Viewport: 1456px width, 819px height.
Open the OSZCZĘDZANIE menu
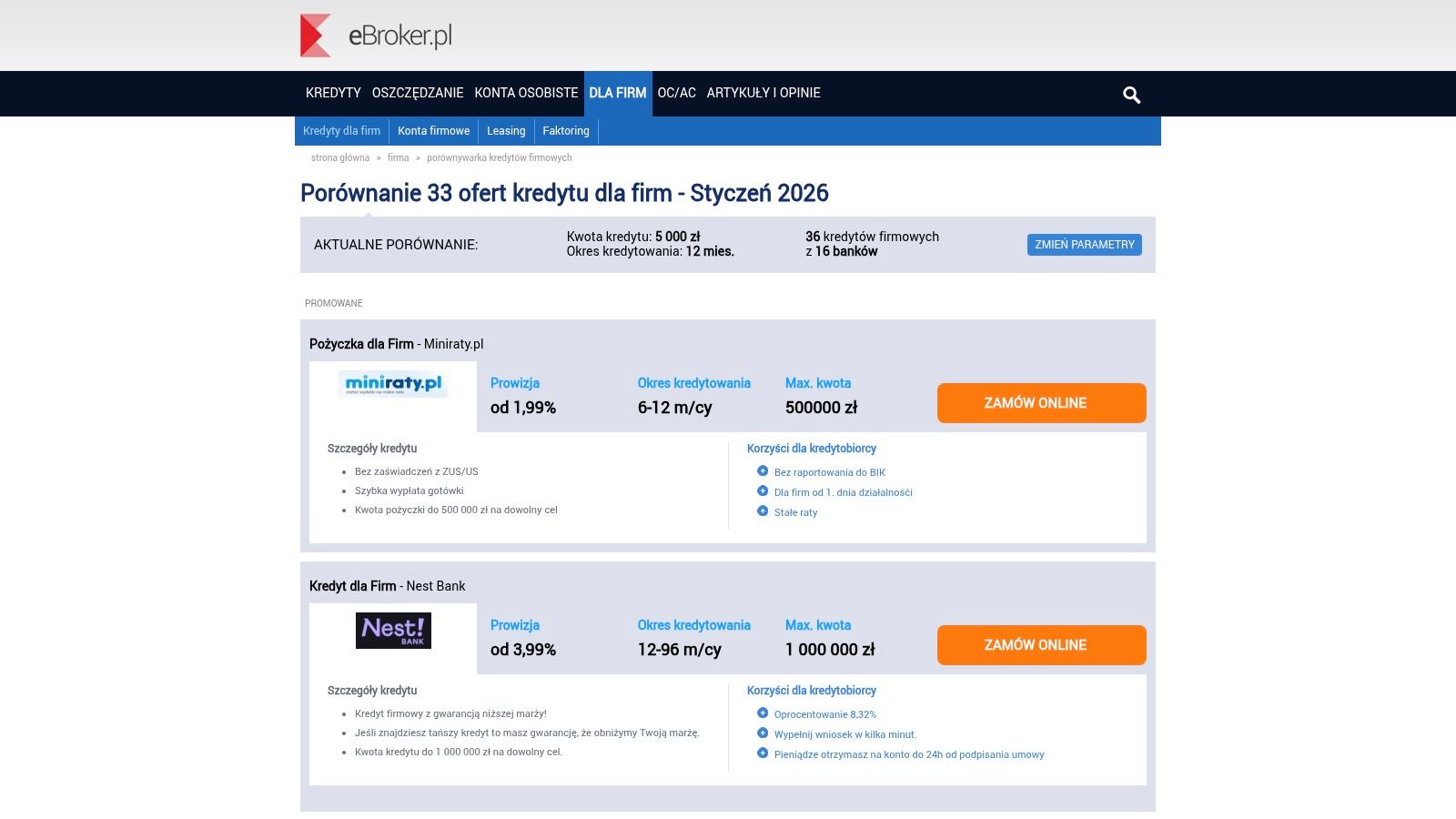(418, 93)
